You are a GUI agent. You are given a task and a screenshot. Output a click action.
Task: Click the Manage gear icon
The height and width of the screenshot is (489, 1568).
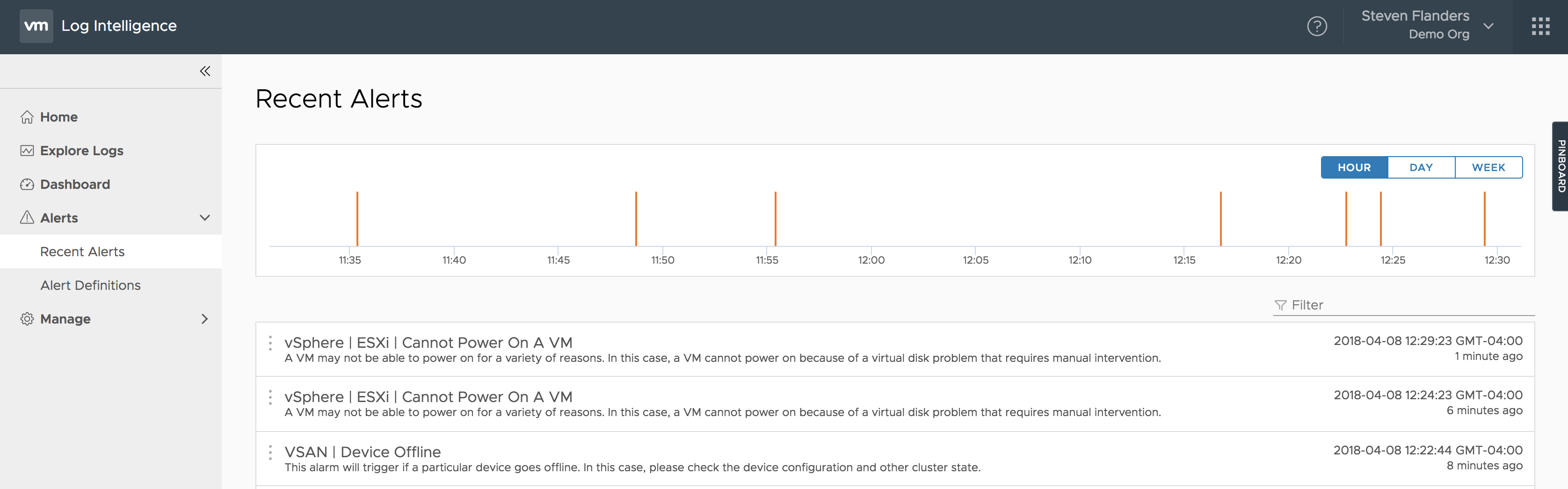[27, 319]
